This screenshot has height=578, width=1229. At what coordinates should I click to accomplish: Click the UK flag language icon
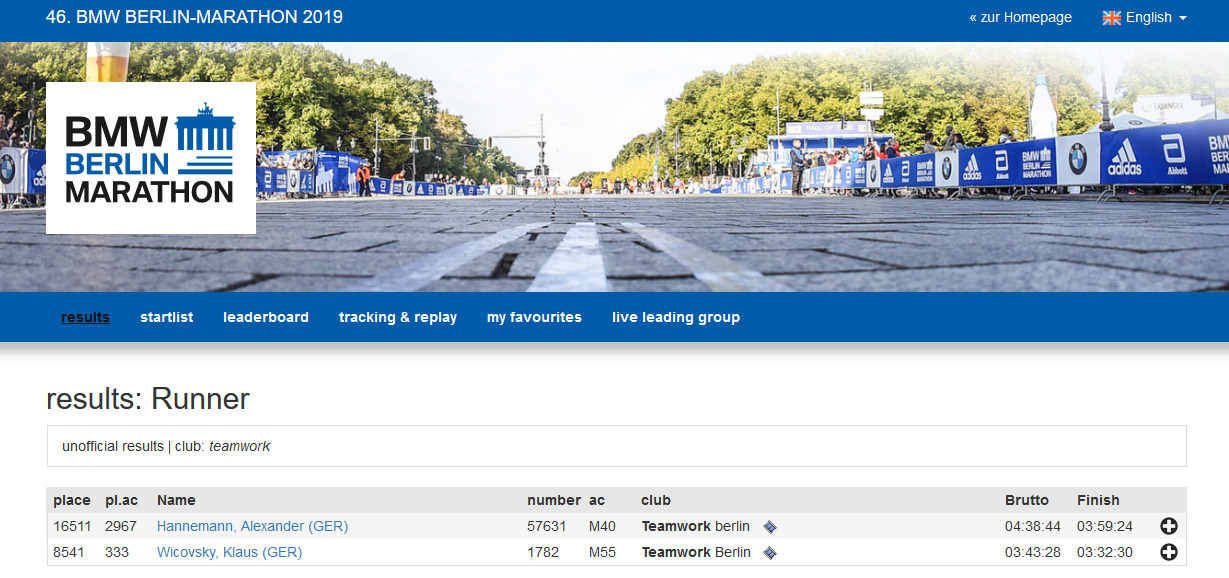[x=1111, y=18]
